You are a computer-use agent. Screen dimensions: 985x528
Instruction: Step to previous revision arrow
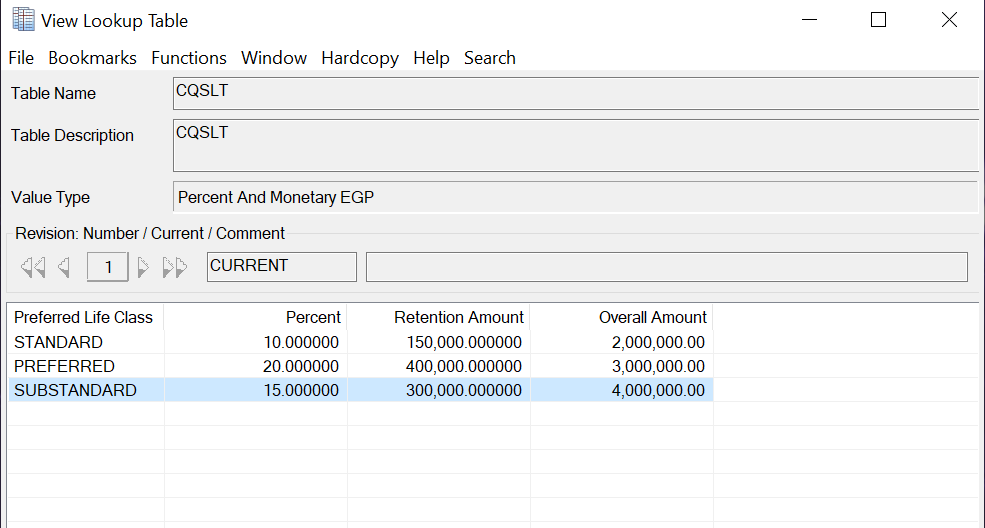coord(64,267)
